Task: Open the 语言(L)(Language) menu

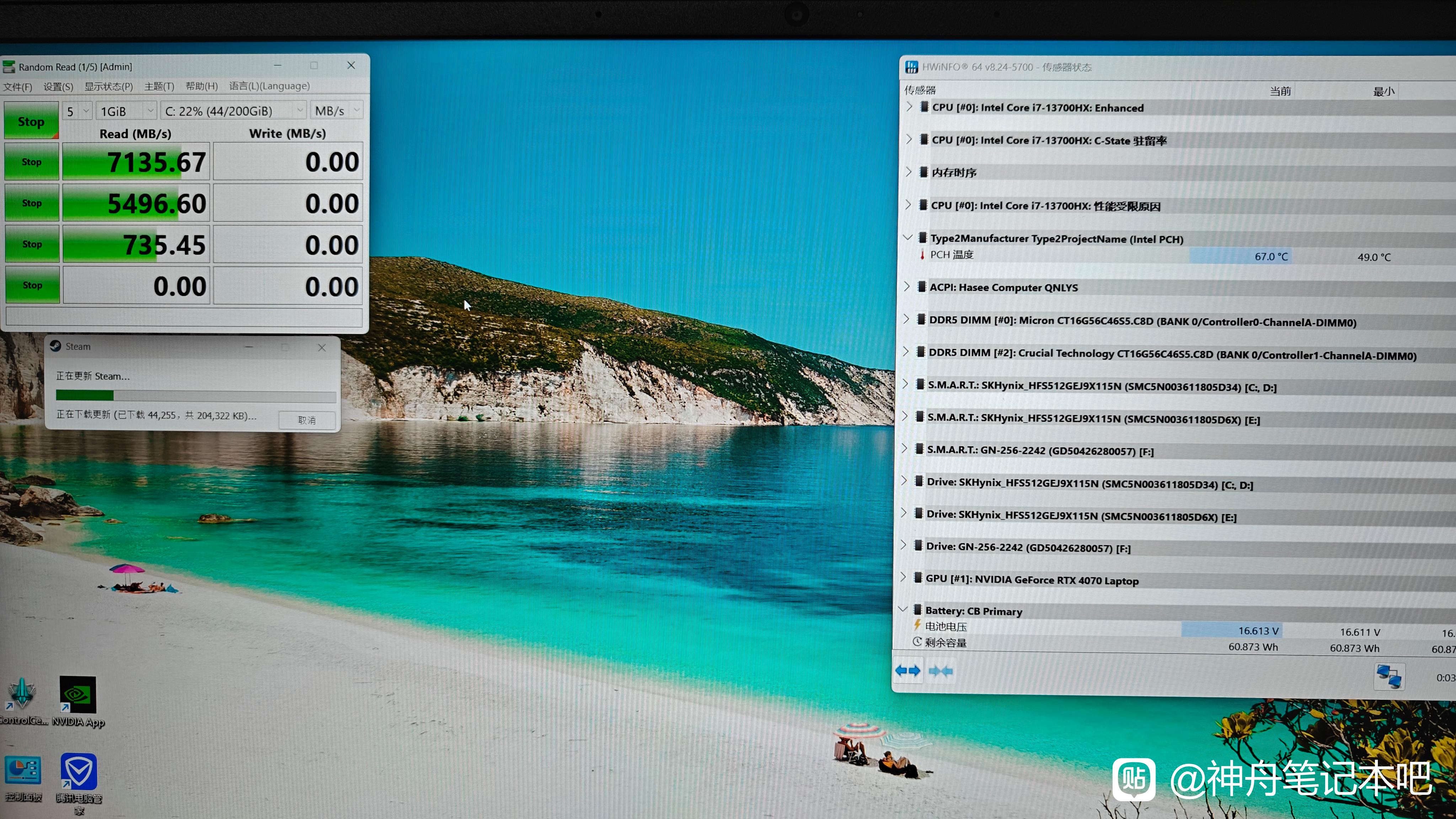Action: [x=269, y=86]
